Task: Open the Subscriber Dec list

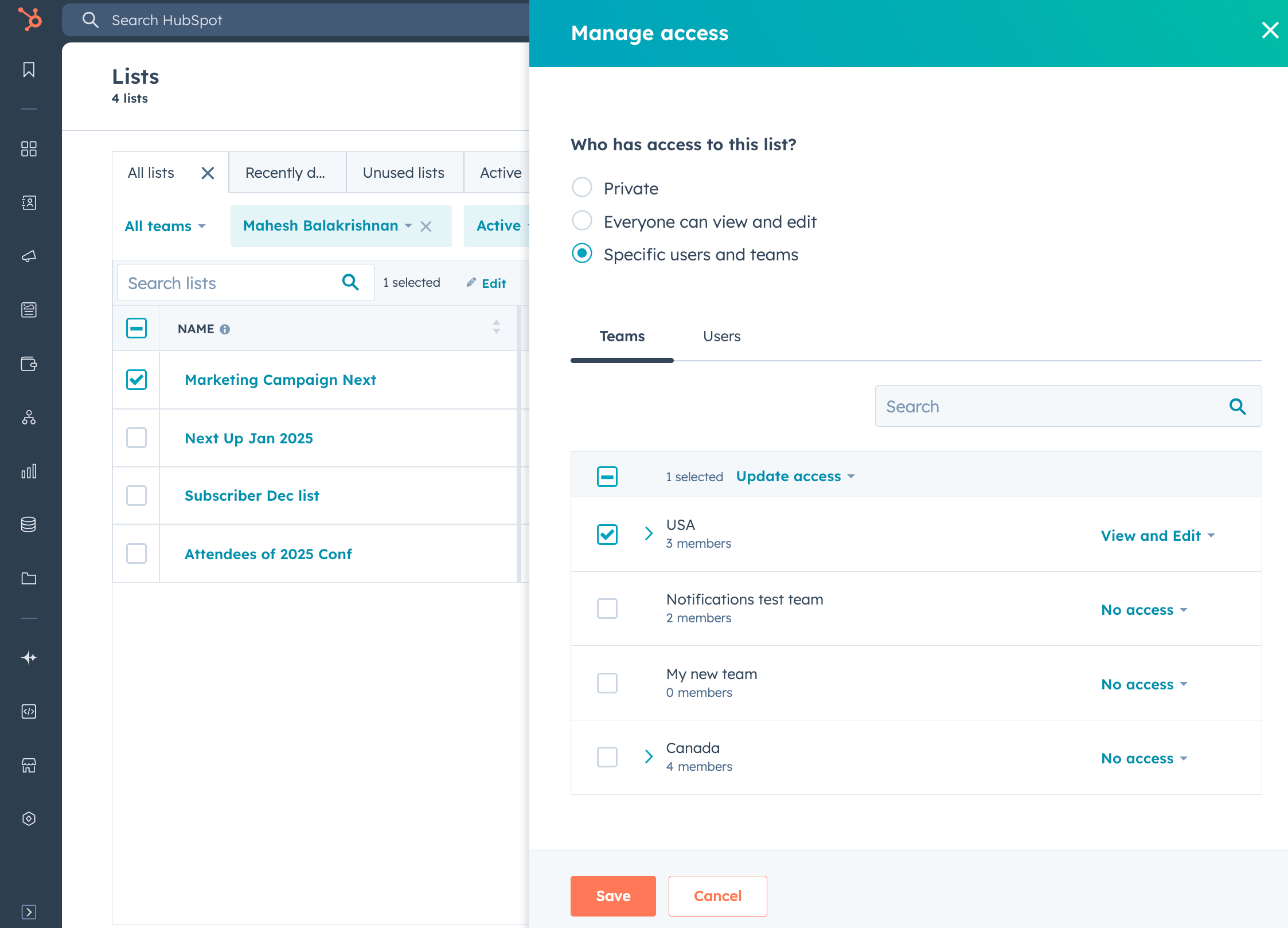Action: [x=252, y=495]
